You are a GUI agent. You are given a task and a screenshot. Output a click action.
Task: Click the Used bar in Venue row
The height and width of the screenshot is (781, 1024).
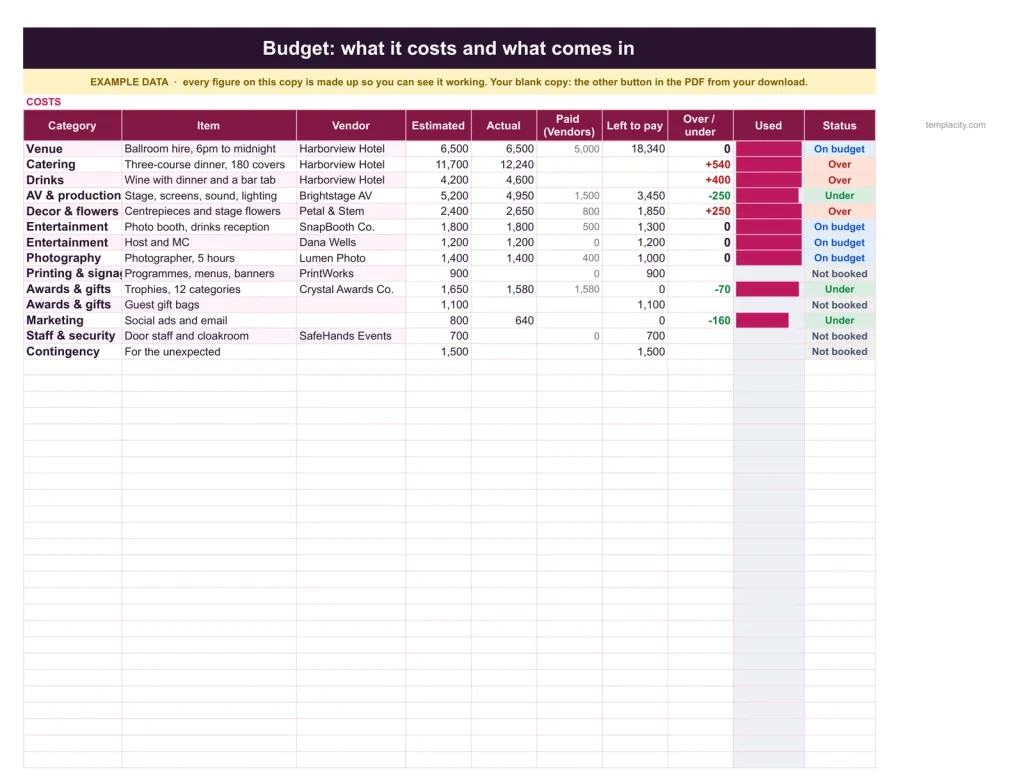point(769,149)
